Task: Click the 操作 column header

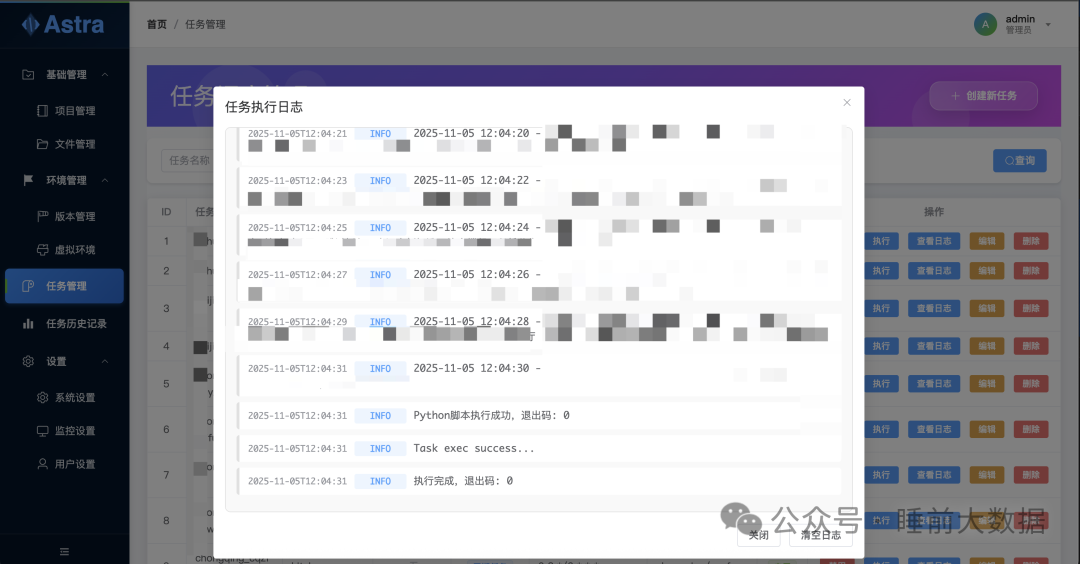Action: (x=933, y=211)
